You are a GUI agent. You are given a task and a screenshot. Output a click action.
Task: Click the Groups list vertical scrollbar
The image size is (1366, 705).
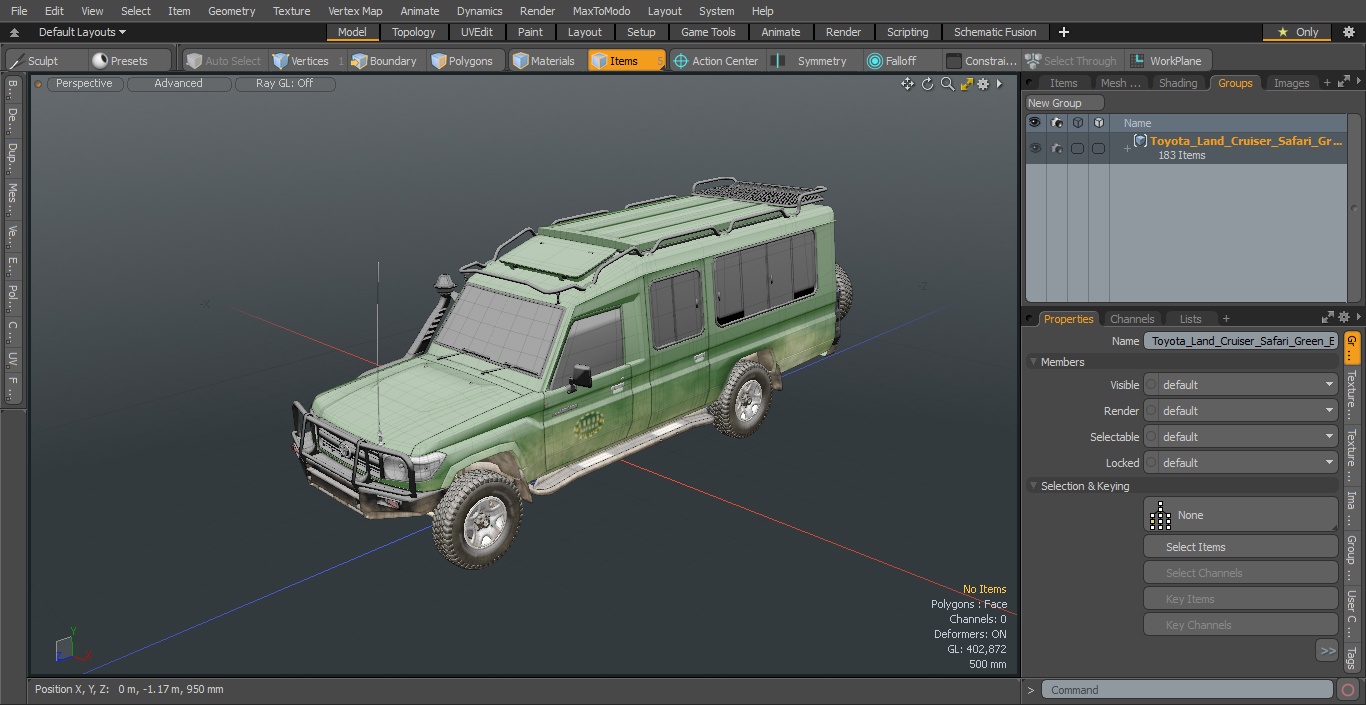pyautogui.click(x=1354, y=207)
